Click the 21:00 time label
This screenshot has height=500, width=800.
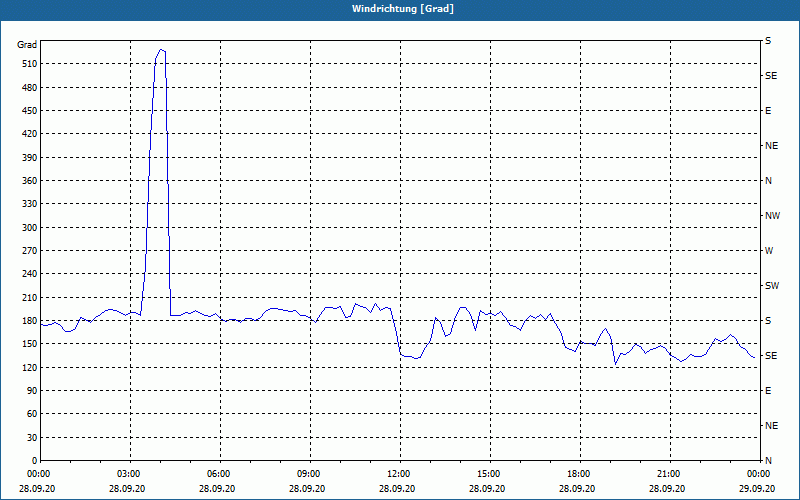pyautogui.click(x=670, y=474)
